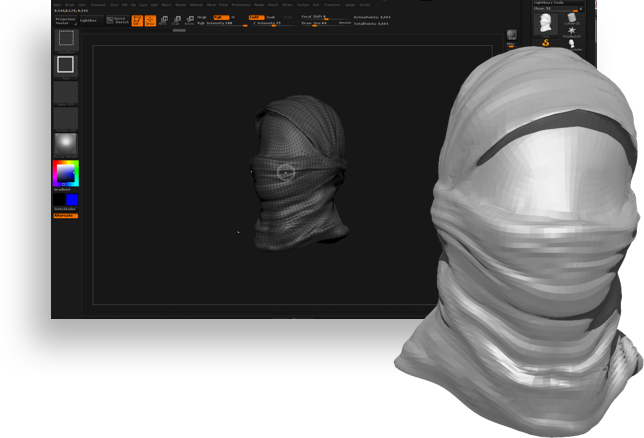
Task: Enable Zadd sculpting mode
Action: click(x=255, y=17)
